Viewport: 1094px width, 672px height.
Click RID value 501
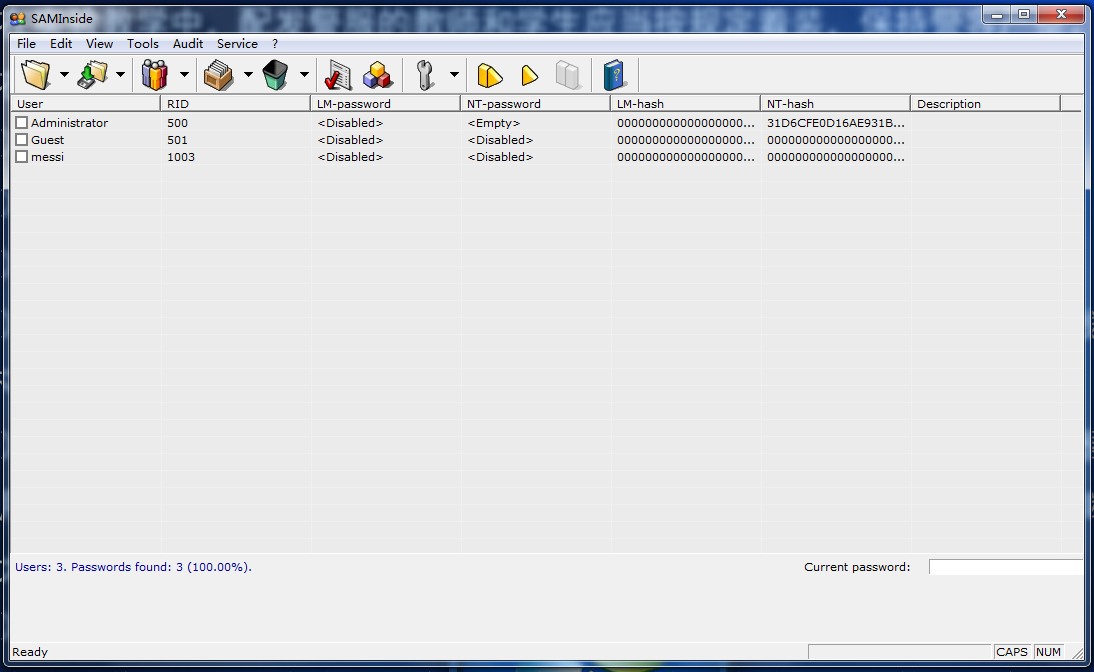point(177,140)
